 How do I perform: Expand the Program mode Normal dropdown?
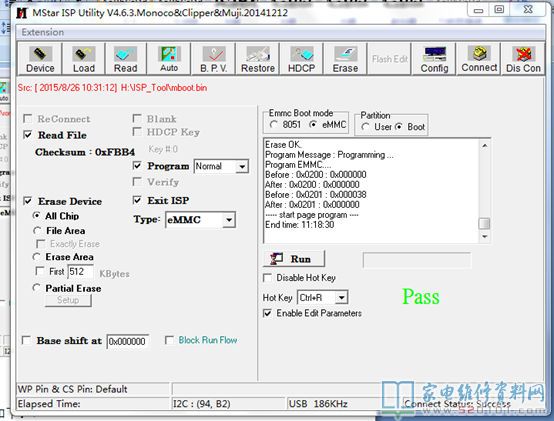coord(242,166)
